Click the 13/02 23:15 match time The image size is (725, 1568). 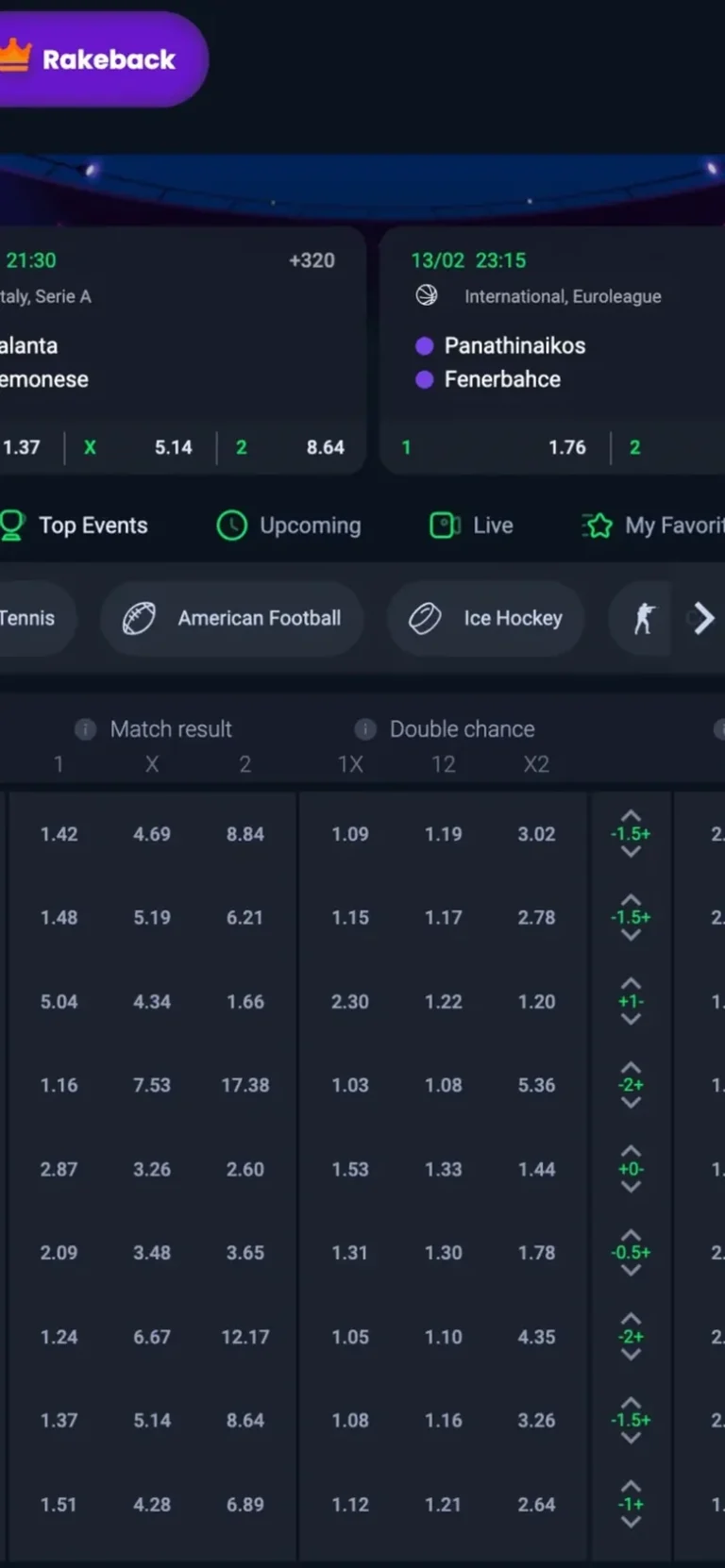point(468,260)
